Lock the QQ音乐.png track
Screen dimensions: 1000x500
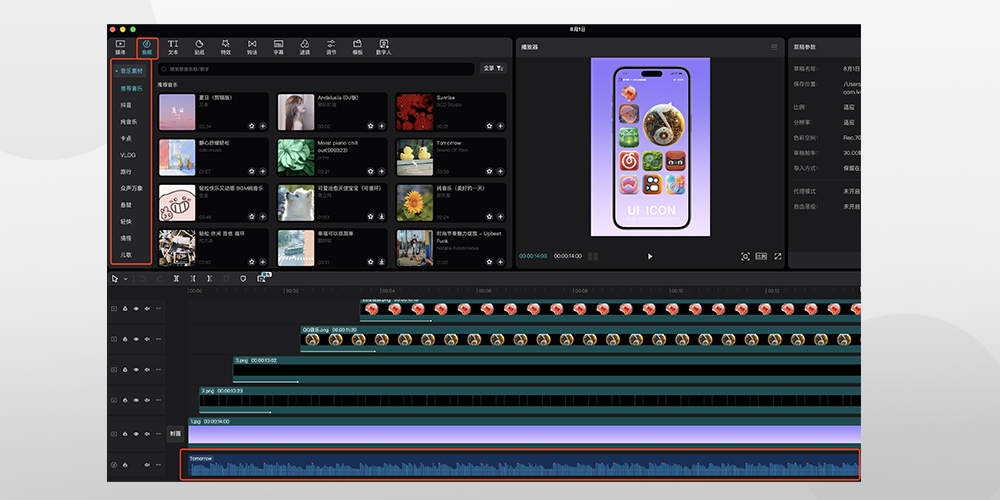[x=125, y=339]
